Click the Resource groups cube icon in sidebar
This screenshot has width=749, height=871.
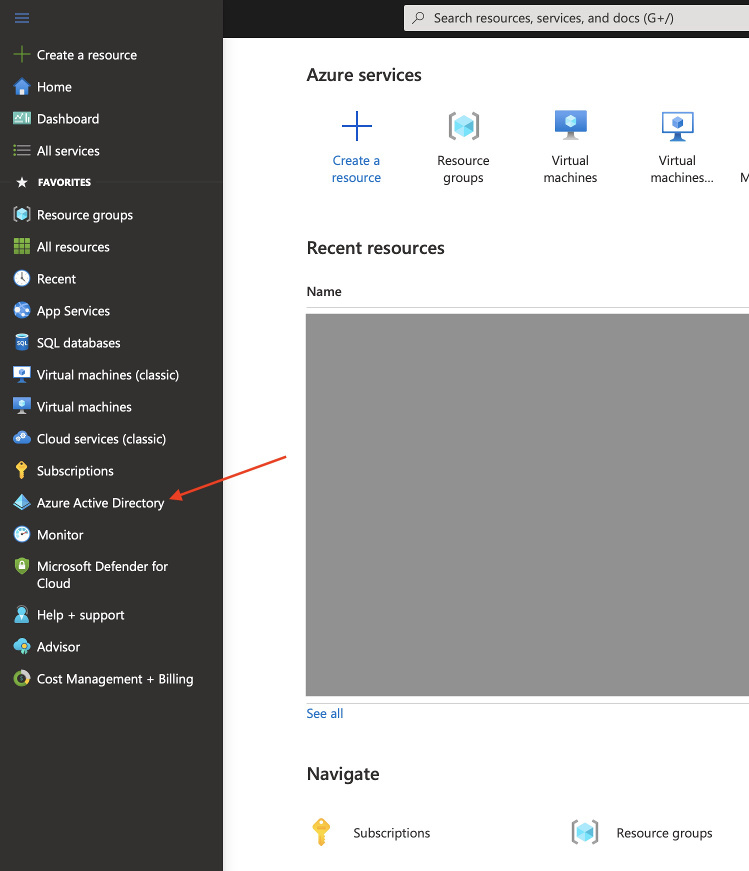coord(22,214)
